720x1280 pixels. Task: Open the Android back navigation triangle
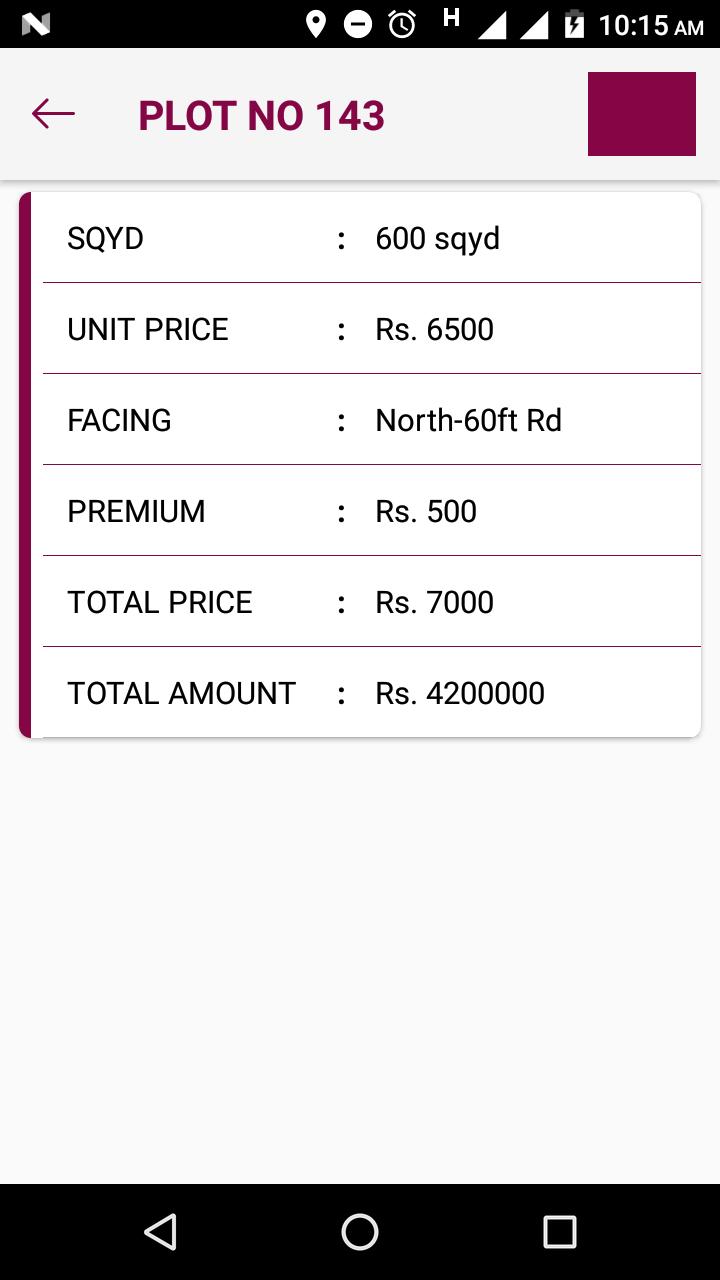[160, 1232]
